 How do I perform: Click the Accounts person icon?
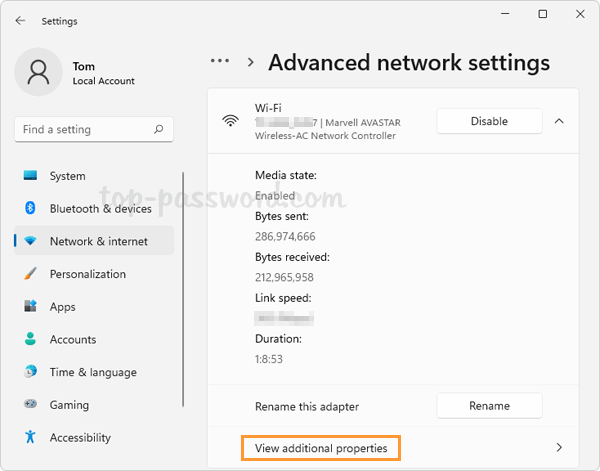[30, 340]
